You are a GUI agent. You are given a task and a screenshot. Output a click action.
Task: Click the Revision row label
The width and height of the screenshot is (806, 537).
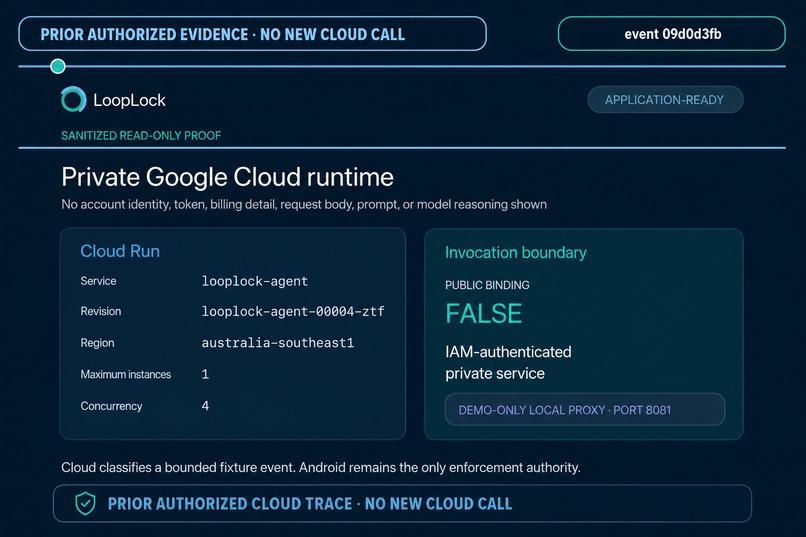pos(101,311)
